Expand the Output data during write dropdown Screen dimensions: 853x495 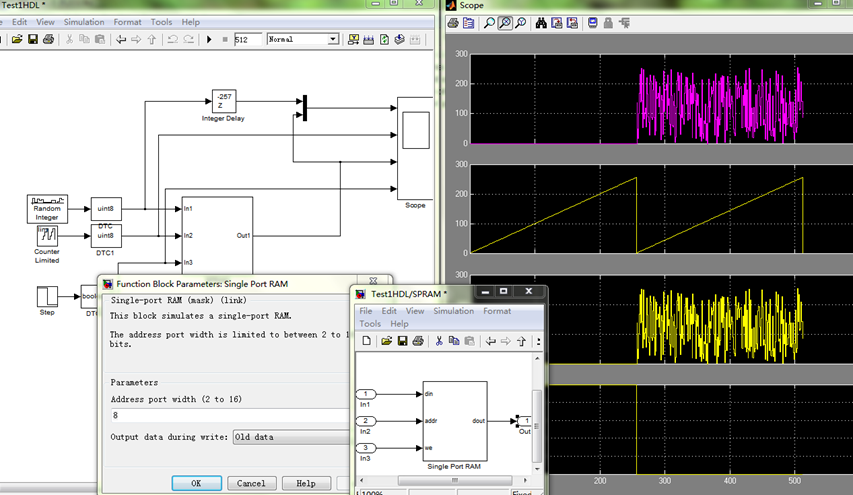tap(290, 437)
